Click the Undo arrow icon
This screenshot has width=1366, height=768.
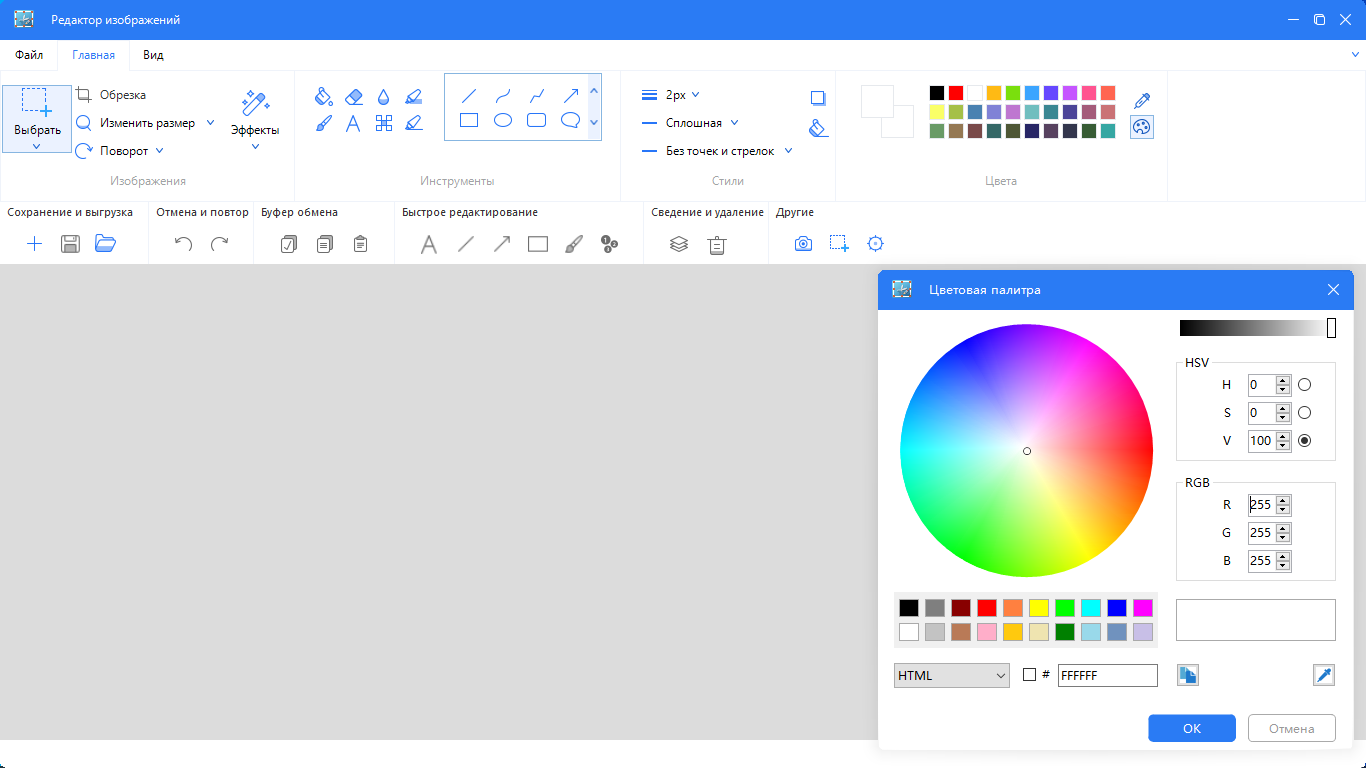click(183, 244)
